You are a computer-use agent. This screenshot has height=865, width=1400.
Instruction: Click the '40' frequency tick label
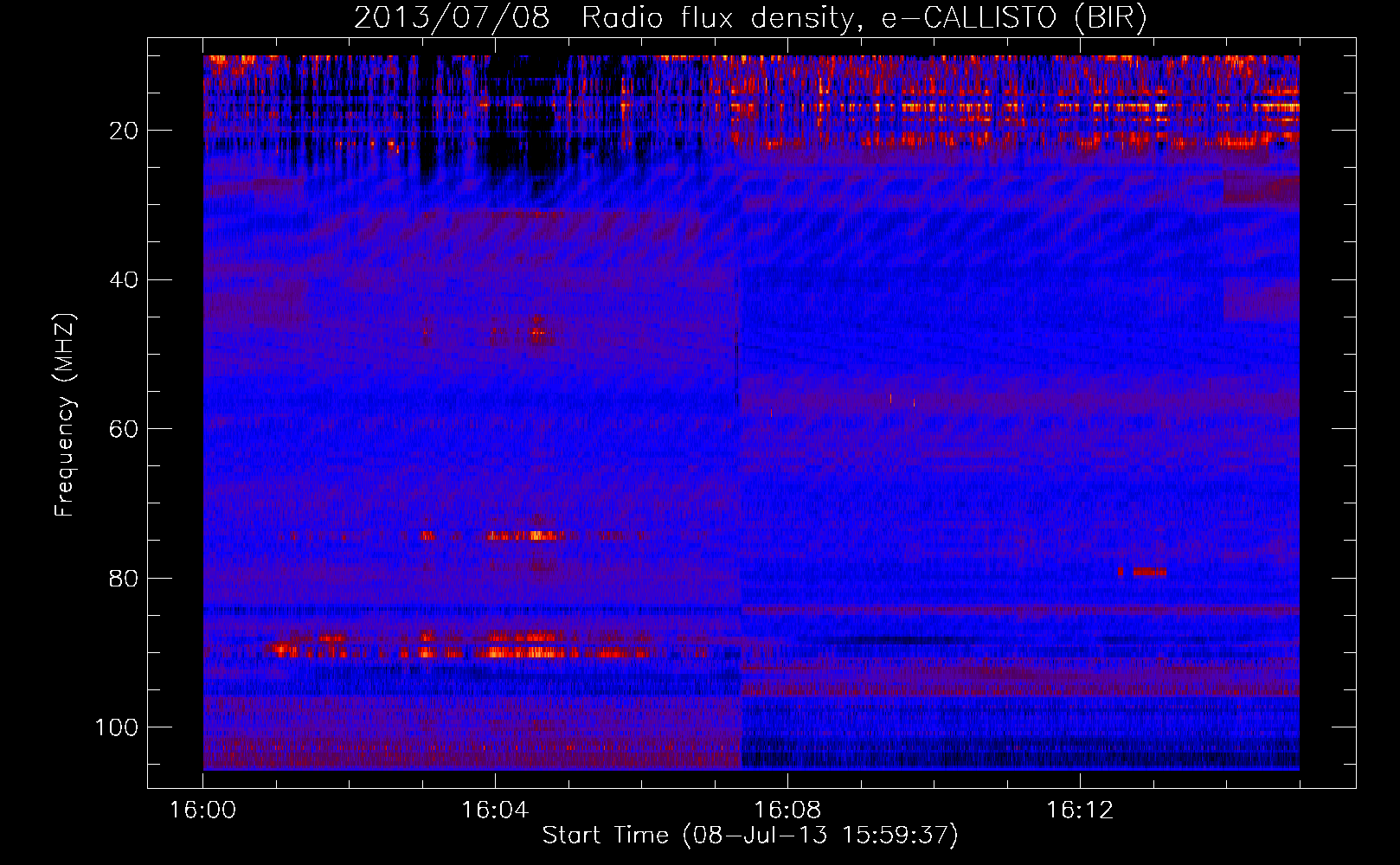(125, 280)
